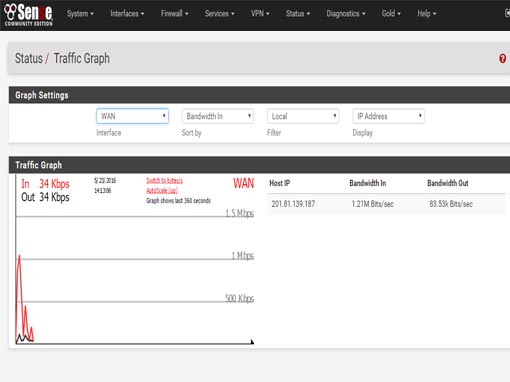Viewport: 510px width, 382px height.
Task: Open the Services menu
Action: coord(220,14)
